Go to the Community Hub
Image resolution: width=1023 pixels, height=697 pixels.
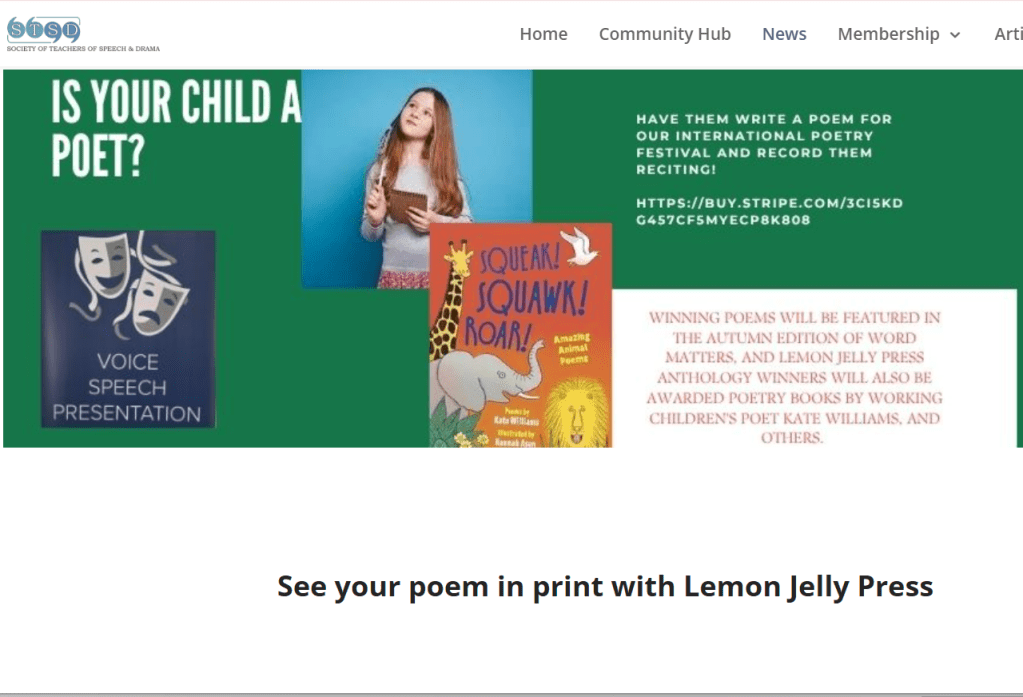[664, 34]
